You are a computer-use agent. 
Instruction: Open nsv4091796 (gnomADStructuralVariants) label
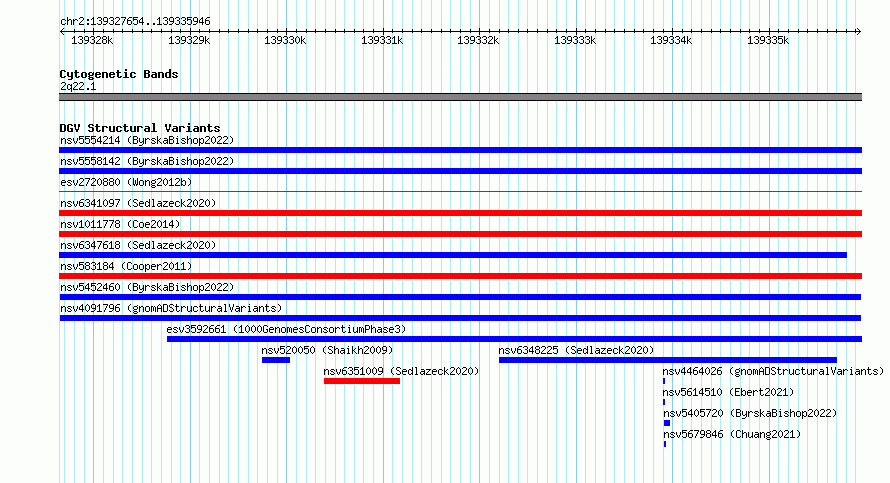pyautogui.click(x=171, y=308)
